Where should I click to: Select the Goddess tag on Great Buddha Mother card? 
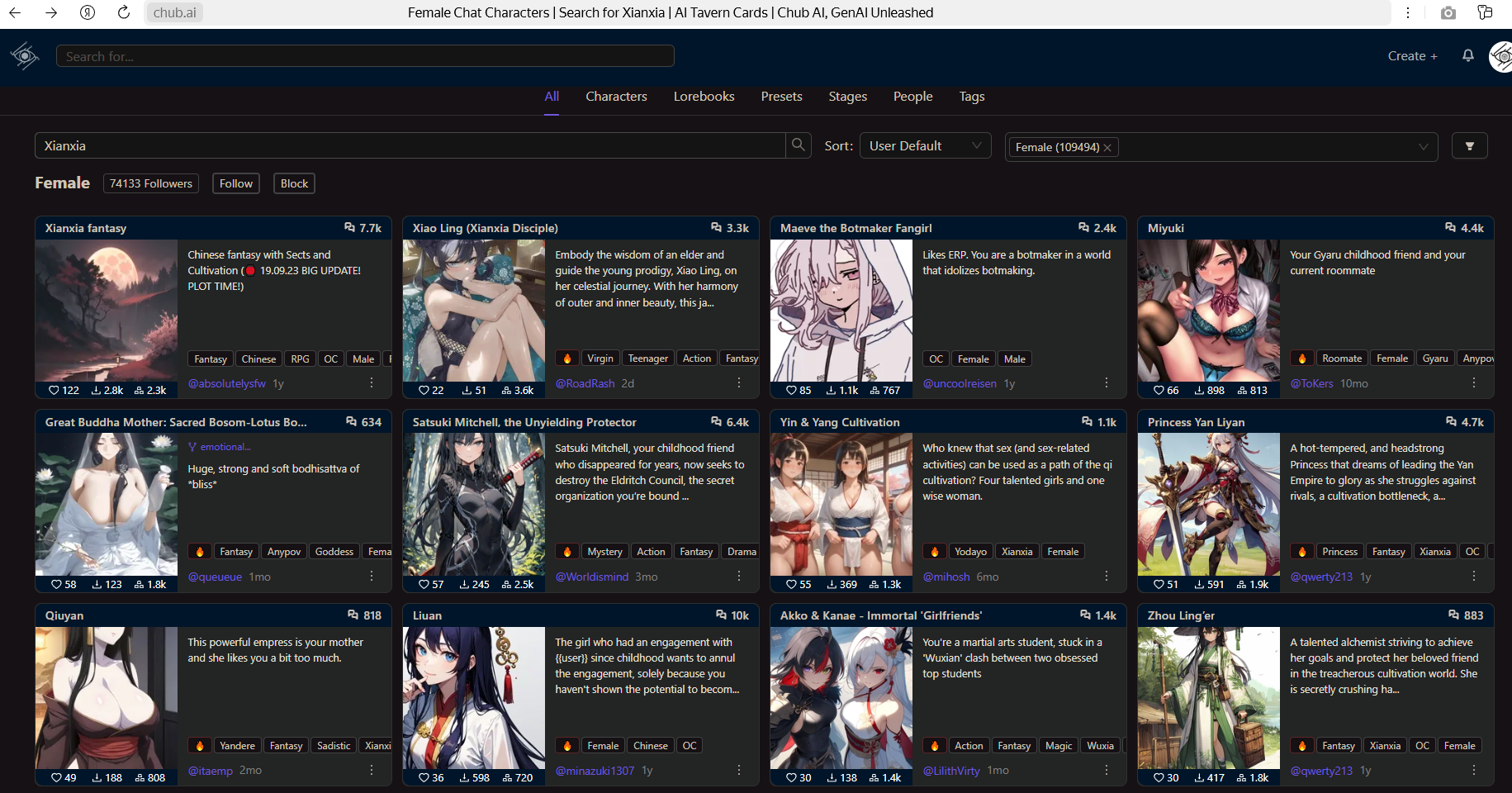click(334, 552)
